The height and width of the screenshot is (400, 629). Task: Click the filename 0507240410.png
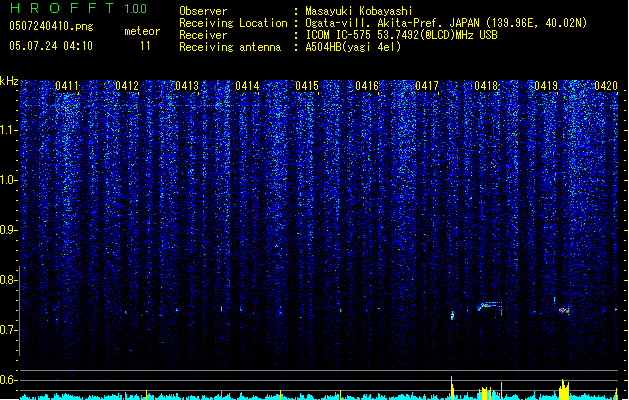click(51, 26)
